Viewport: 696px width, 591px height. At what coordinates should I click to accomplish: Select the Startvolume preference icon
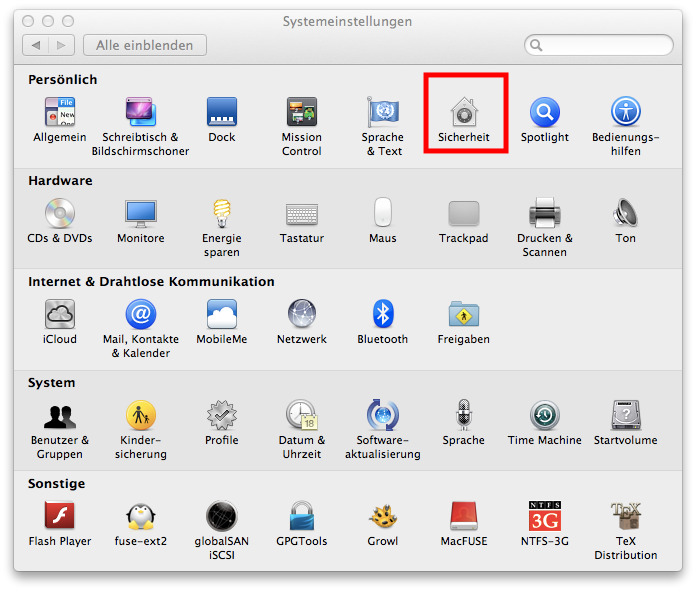click(626, 415)
